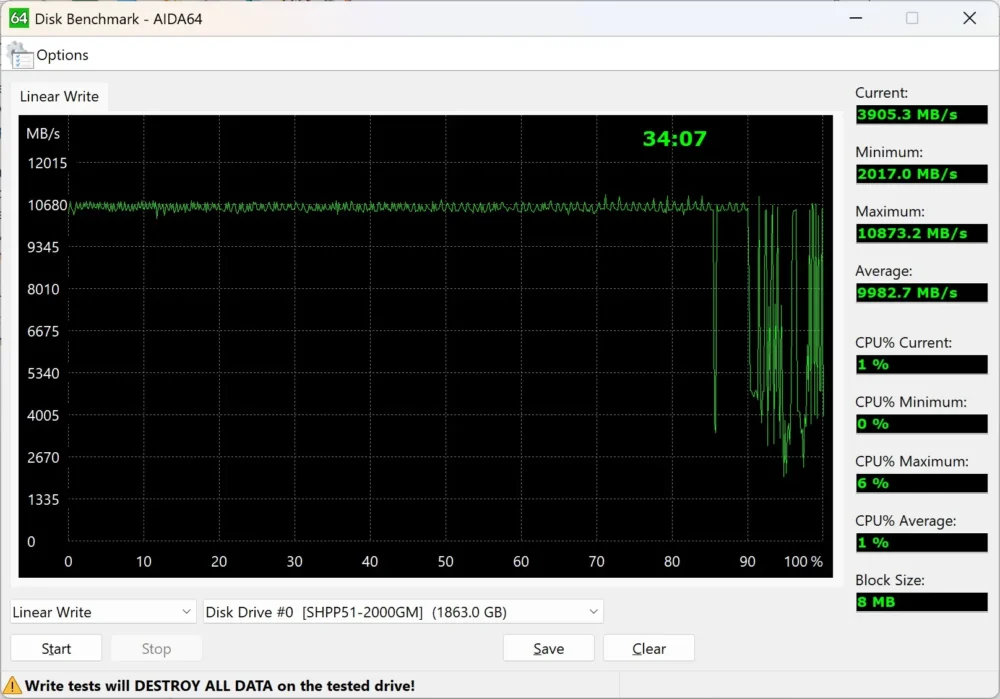
Task: Click the CPU% Current 1 % field
Action: (921, 364)
